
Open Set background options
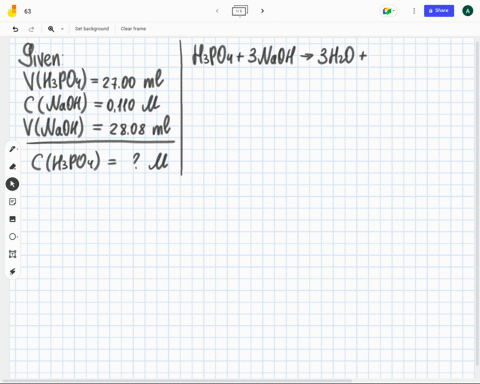click(x=92, y=29)
